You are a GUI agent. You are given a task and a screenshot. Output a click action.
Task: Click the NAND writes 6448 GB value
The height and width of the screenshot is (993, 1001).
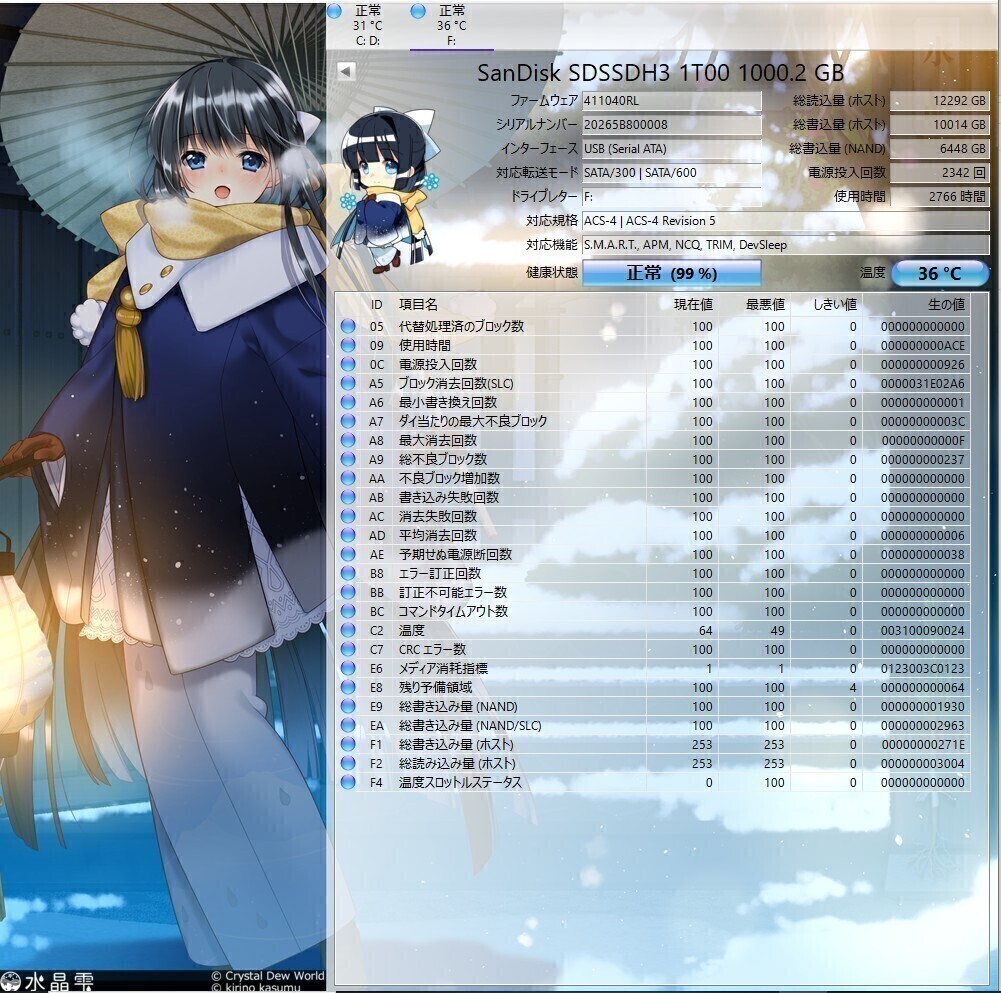coord(939,149)
